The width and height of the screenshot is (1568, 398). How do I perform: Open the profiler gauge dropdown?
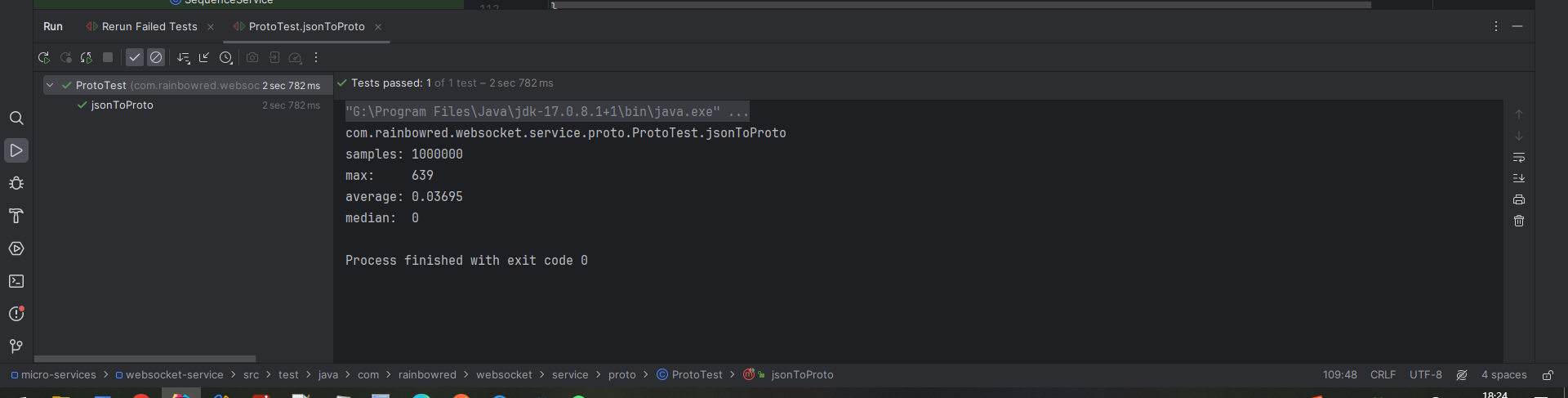tap(296, 58)
